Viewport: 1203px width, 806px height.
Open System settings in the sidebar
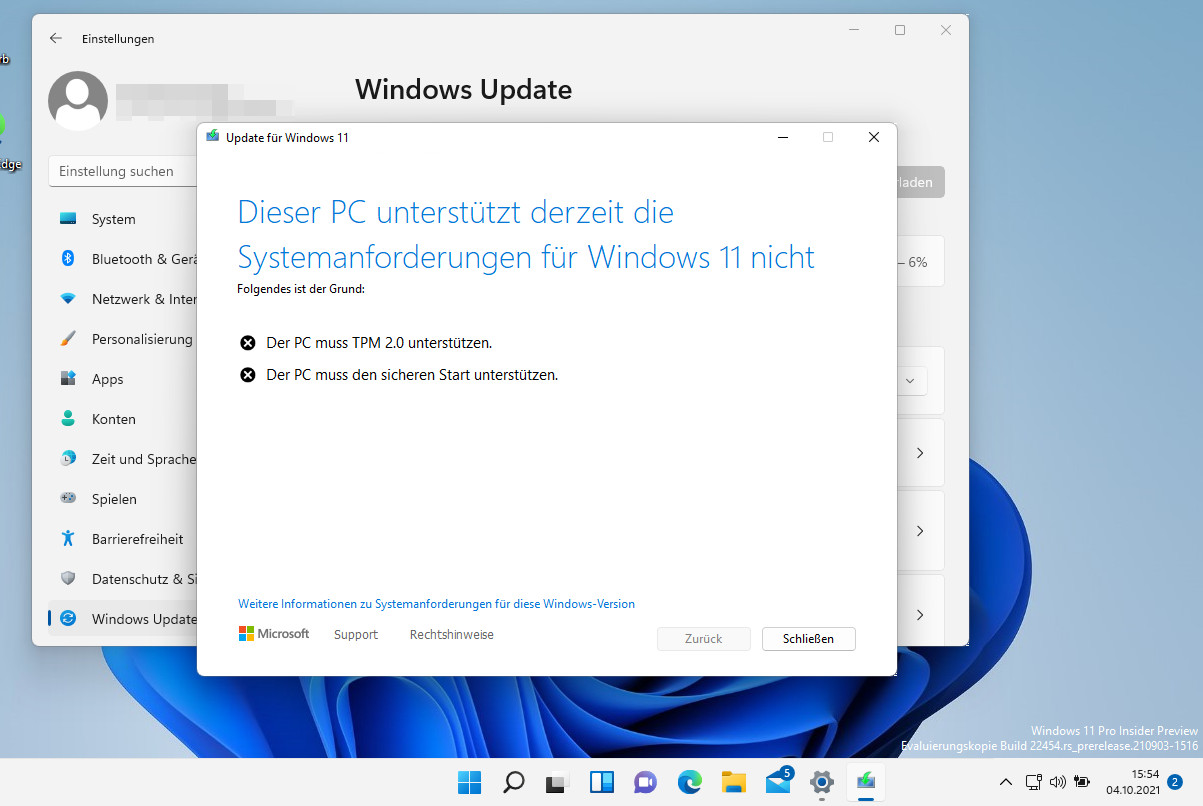122,219
